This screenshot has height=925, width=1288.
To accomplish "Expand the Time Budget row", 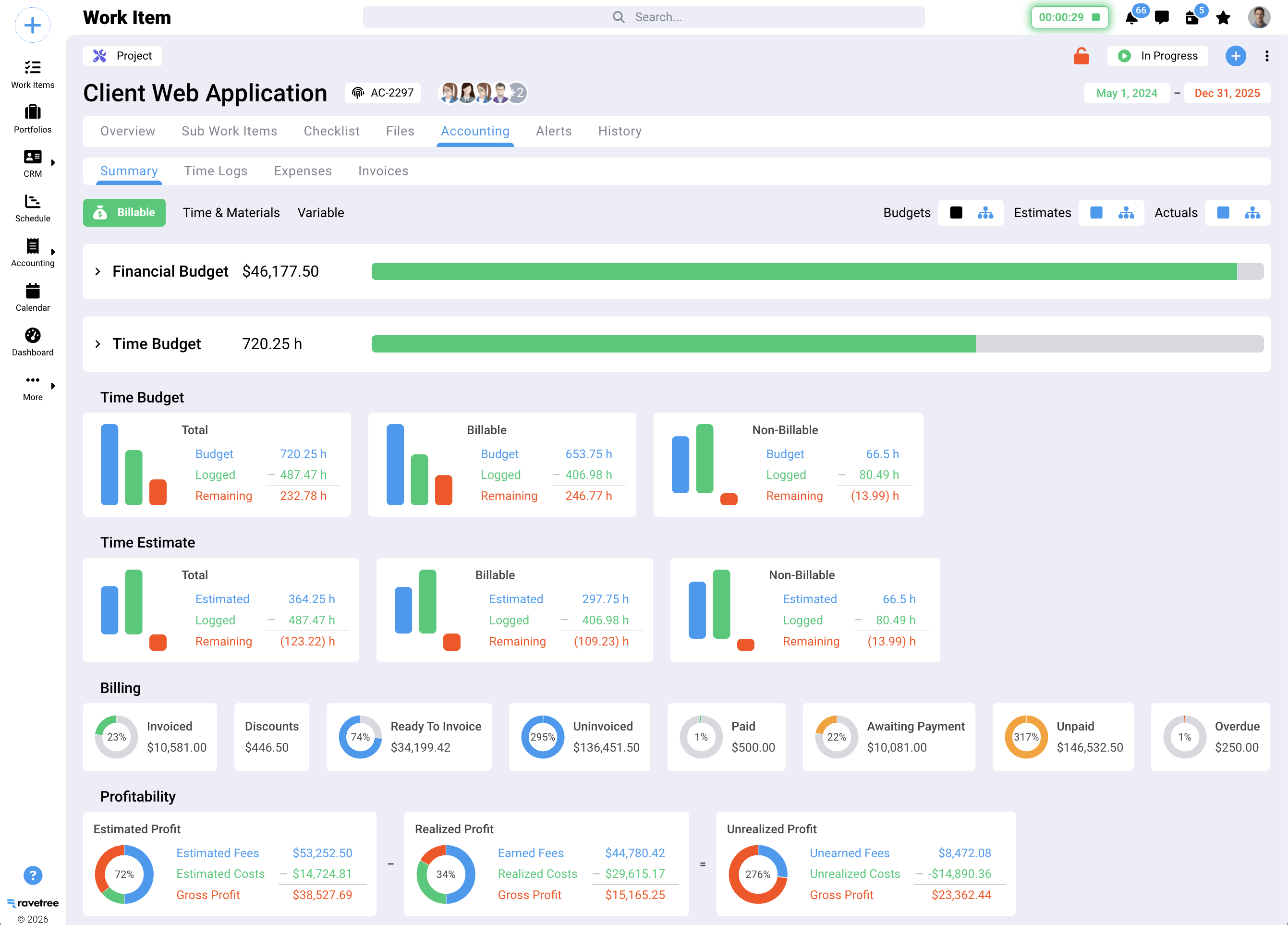I will pos(97,344).
